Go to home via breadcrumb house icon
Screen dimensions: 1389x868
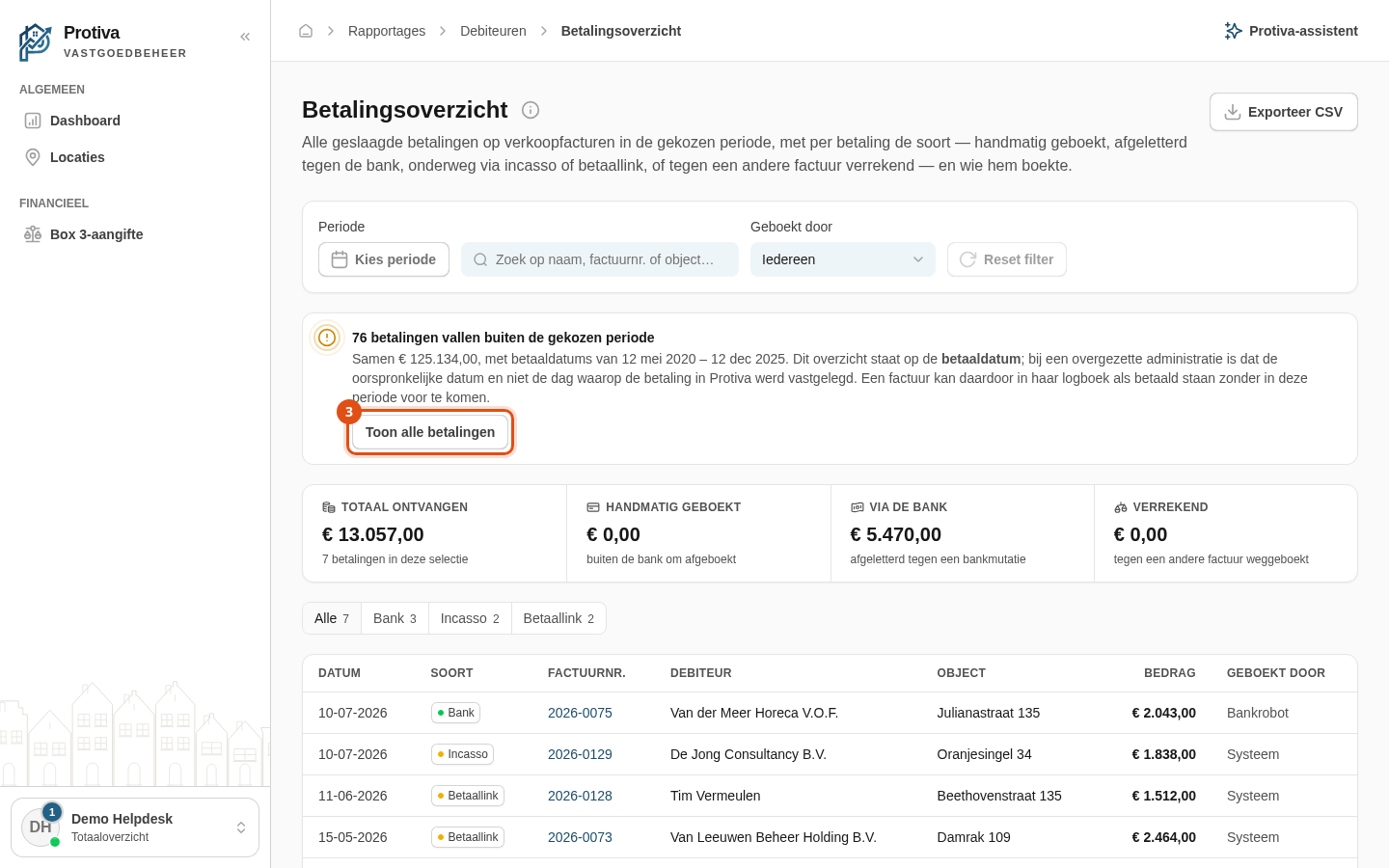coord(306,31)
